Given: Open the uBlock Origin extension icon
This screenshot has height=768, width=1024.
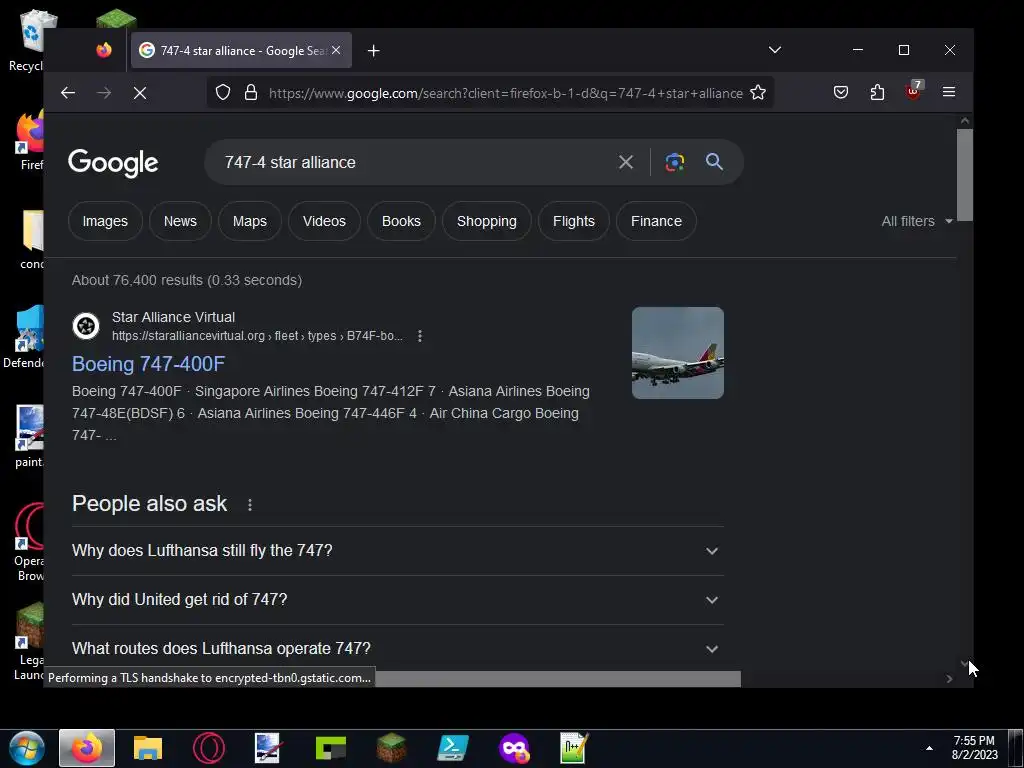Looking at the screenshot, I should pyautogui.click(x=913, y=91).
